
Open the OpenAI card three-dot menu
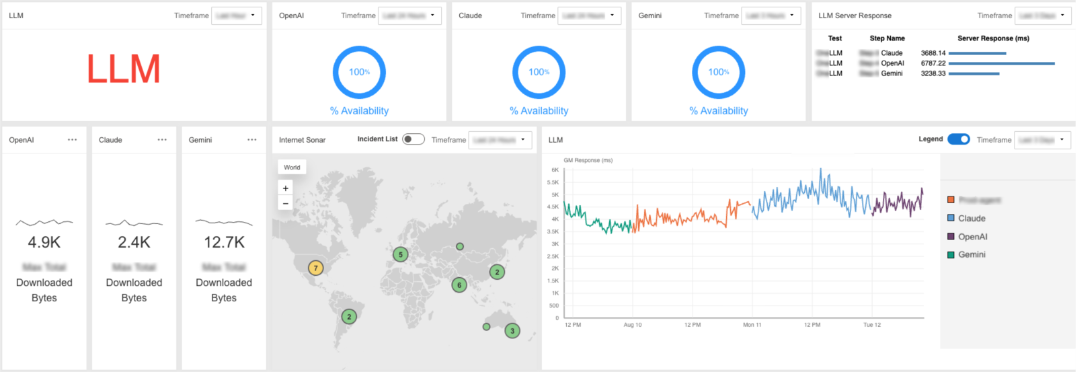coord(72,140)
